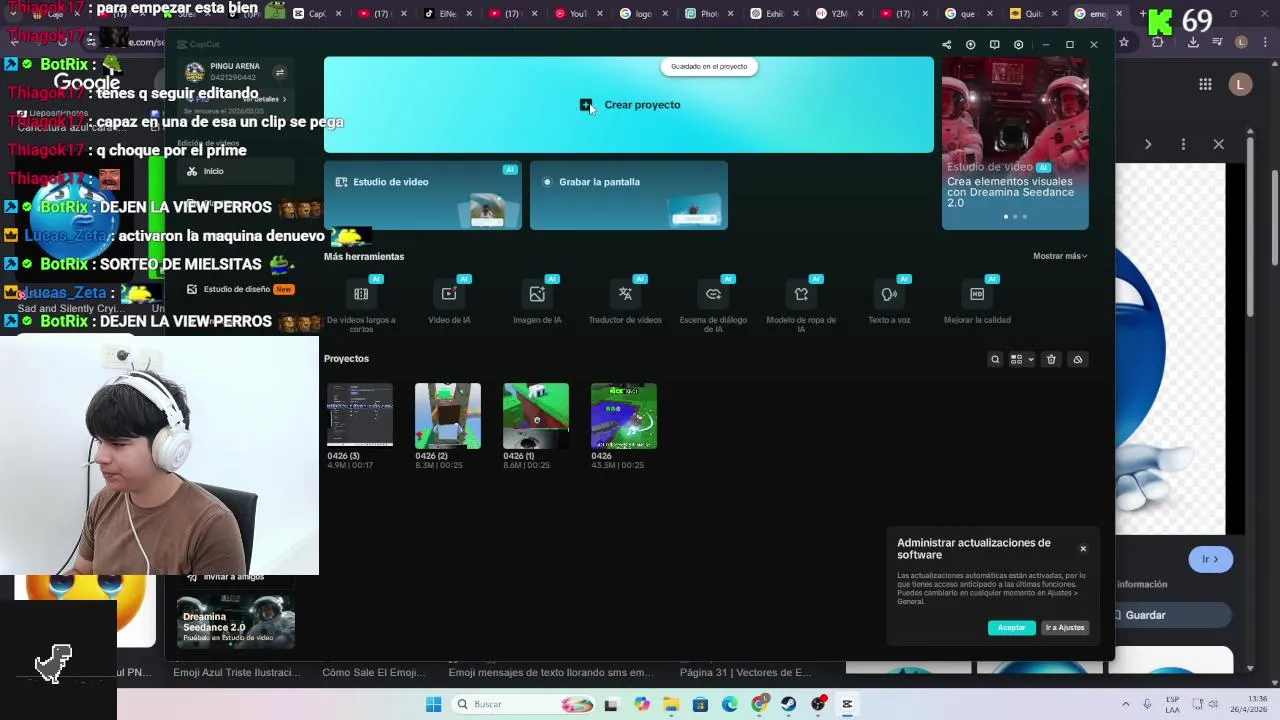Click the Guardar button in browser panel
The image size is (1280, 720).
[1172, 616]
